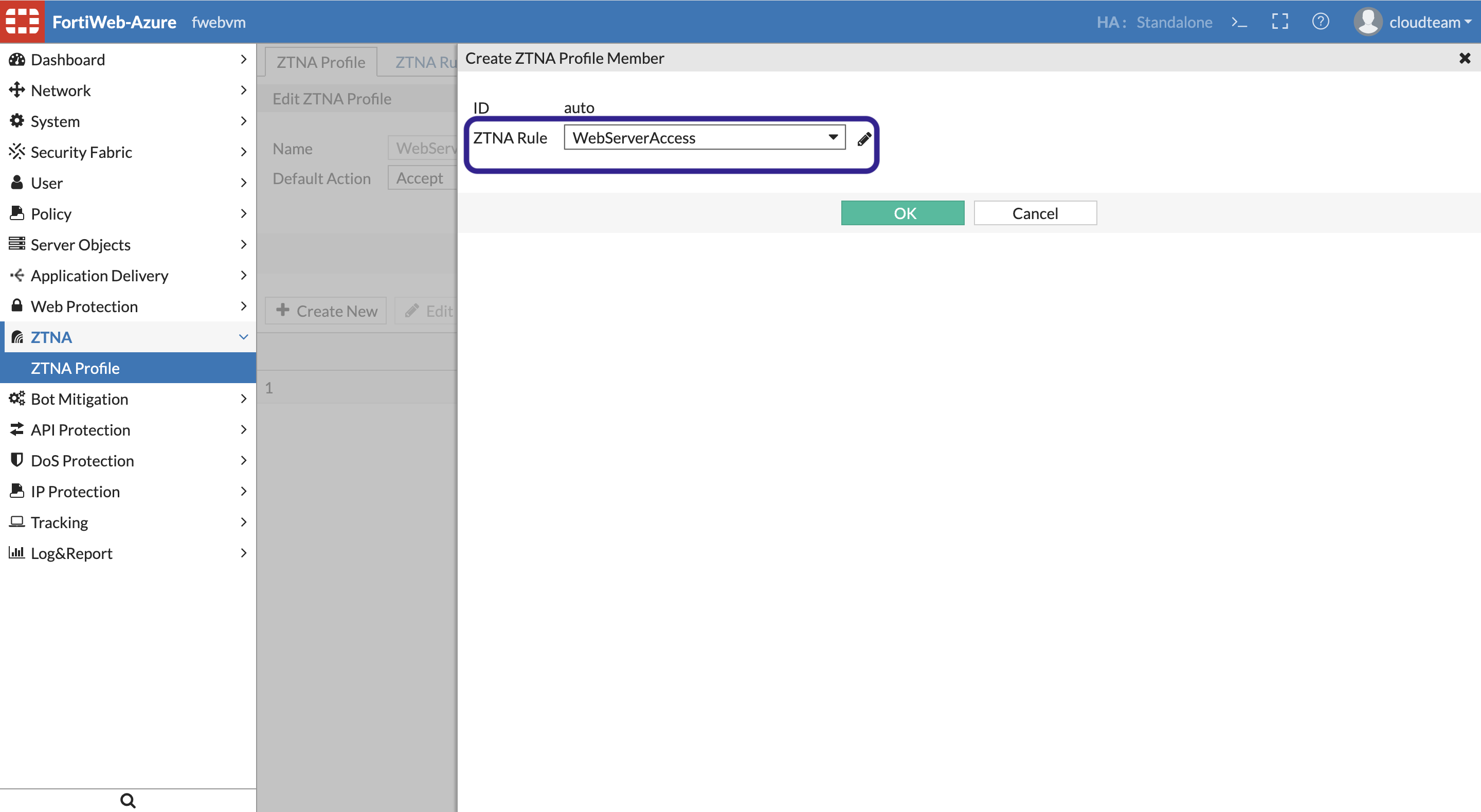
Task: Click the DoS Protection module icon
Action: coord(17,461)
